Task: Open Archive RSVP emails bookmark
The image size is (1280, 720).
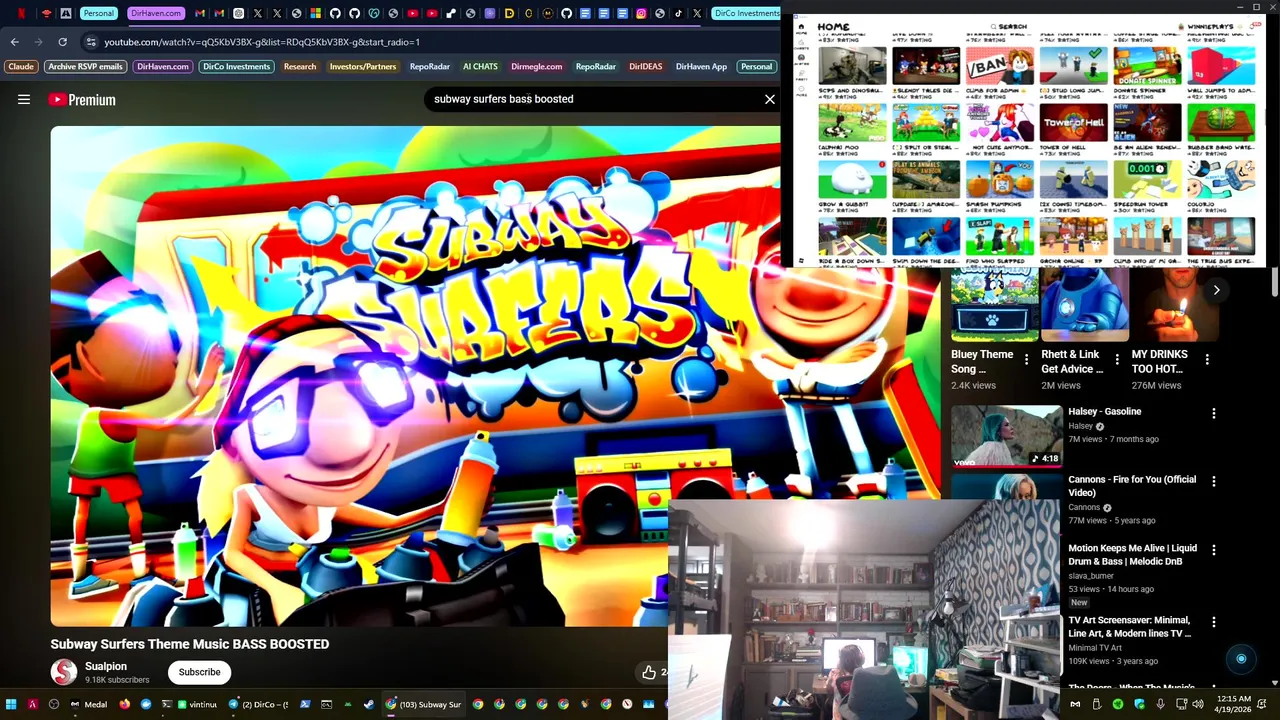Action: tap(85, 66)
